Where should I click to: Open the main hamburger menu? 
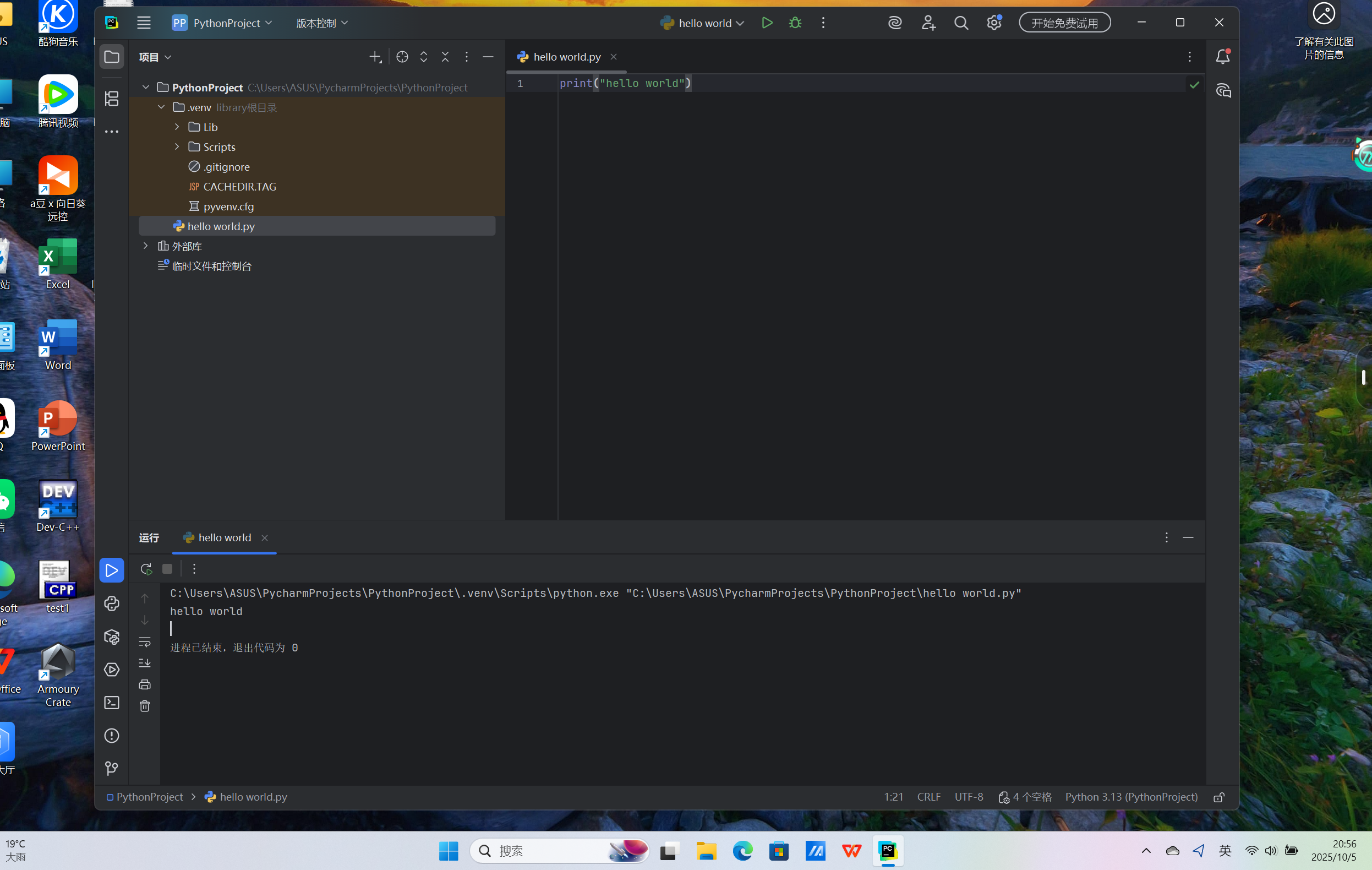click(x=143, y=23)
